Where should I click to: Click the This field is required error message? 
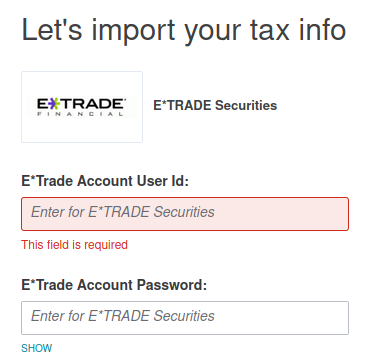click(74, 245)
